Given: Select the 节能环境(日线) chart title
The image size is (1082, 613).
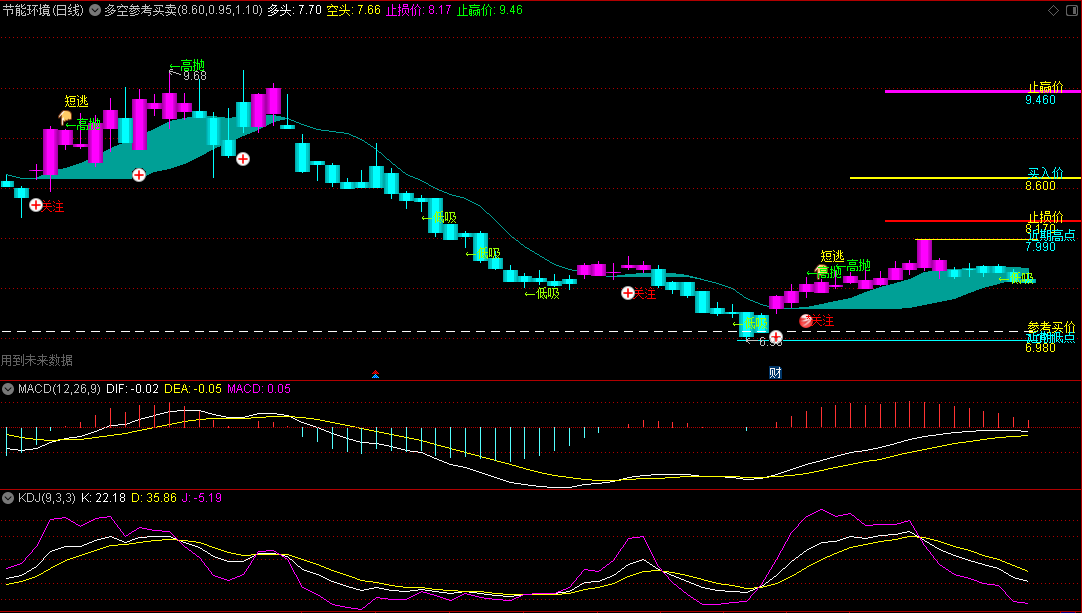Looking at the screenshot, I should point(43,10).
